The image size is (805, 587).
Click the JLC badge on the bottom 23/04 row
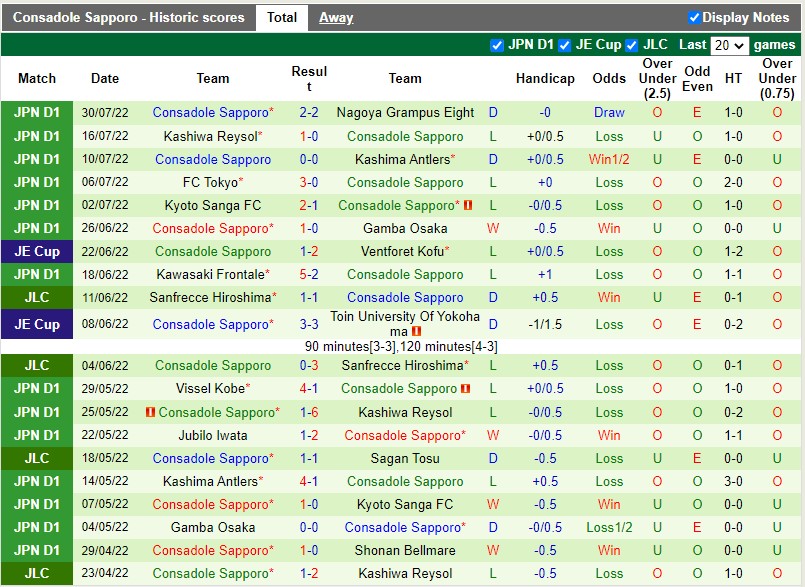click(x=37, y=573)
